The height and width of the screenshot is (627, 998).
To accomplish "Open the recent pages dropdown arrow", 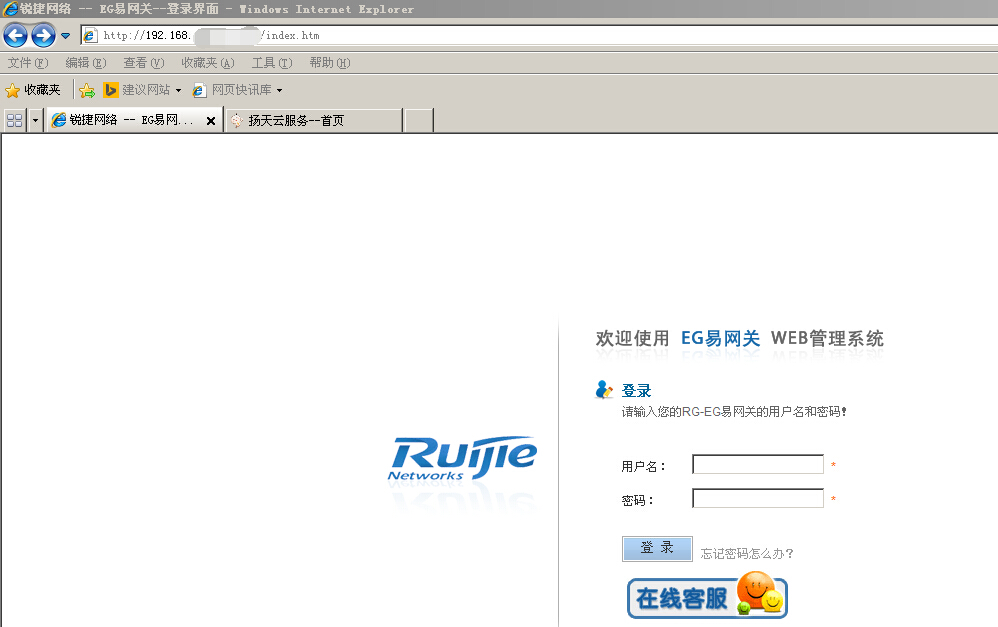I will (66, 36).
